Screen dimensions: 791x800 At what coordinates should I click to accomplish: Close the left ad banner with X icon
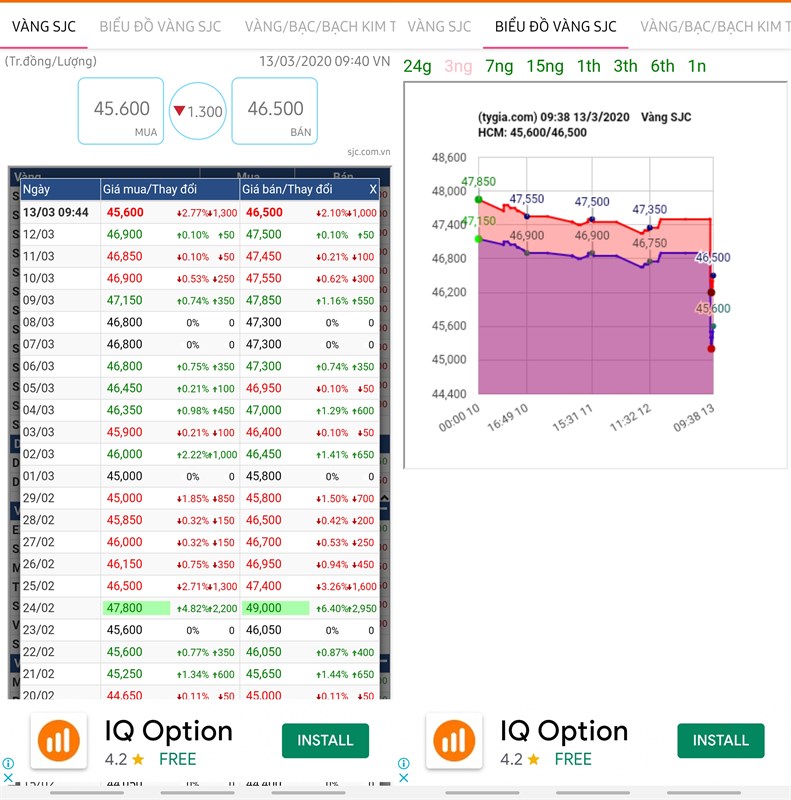coord(8,778)
